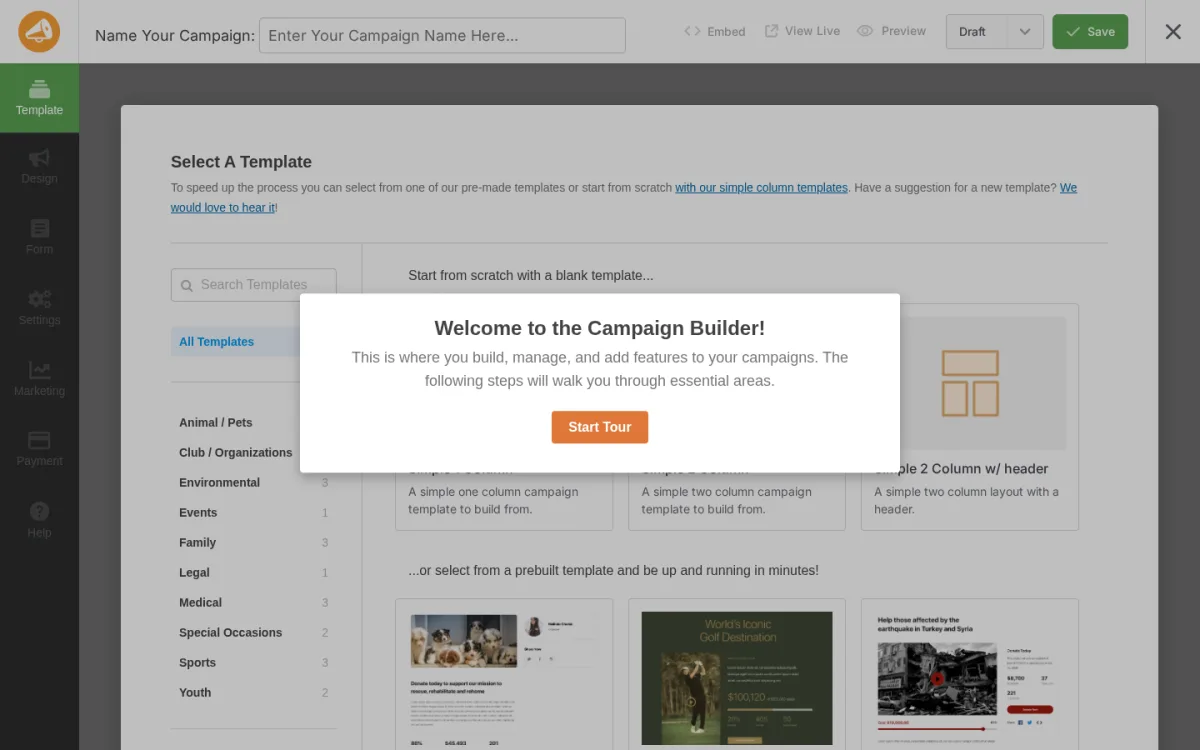
Task: Click the one column template description
Action: coord(494,501)
